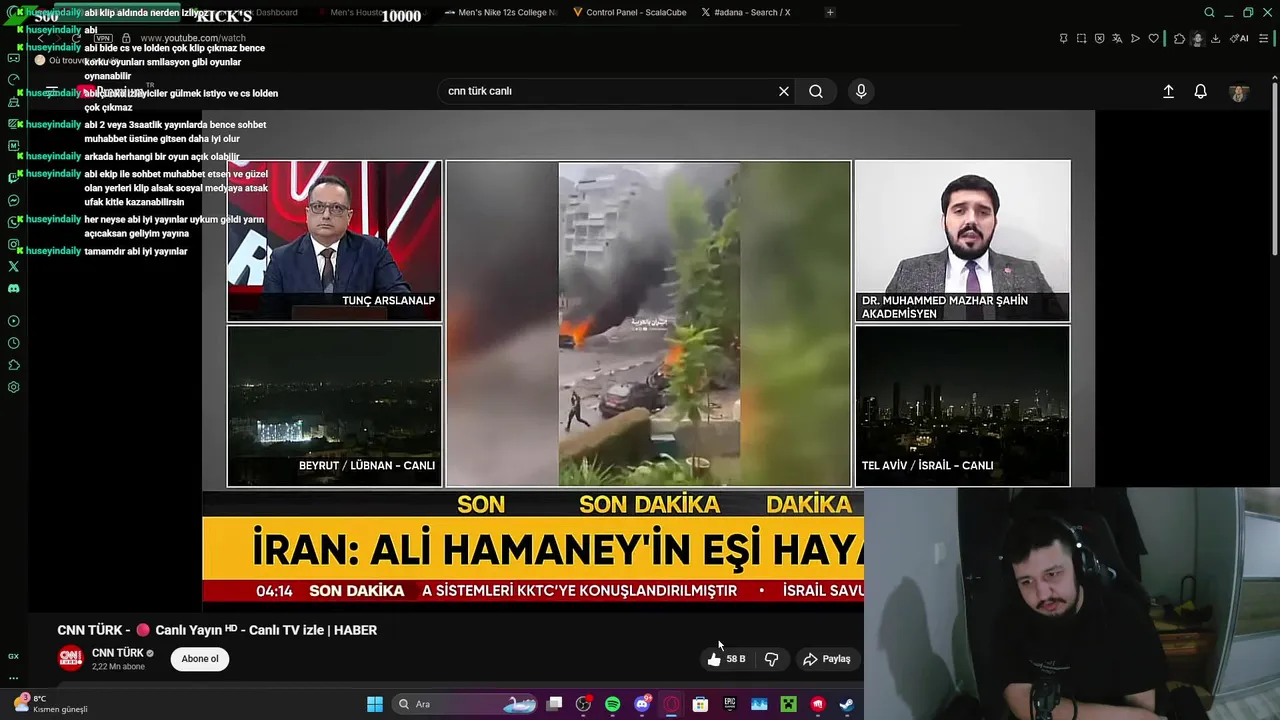This screenshot has height=720, width=1280.
Task: Switch to Men's Nike 12s College tab
Action: coord(500,12)
